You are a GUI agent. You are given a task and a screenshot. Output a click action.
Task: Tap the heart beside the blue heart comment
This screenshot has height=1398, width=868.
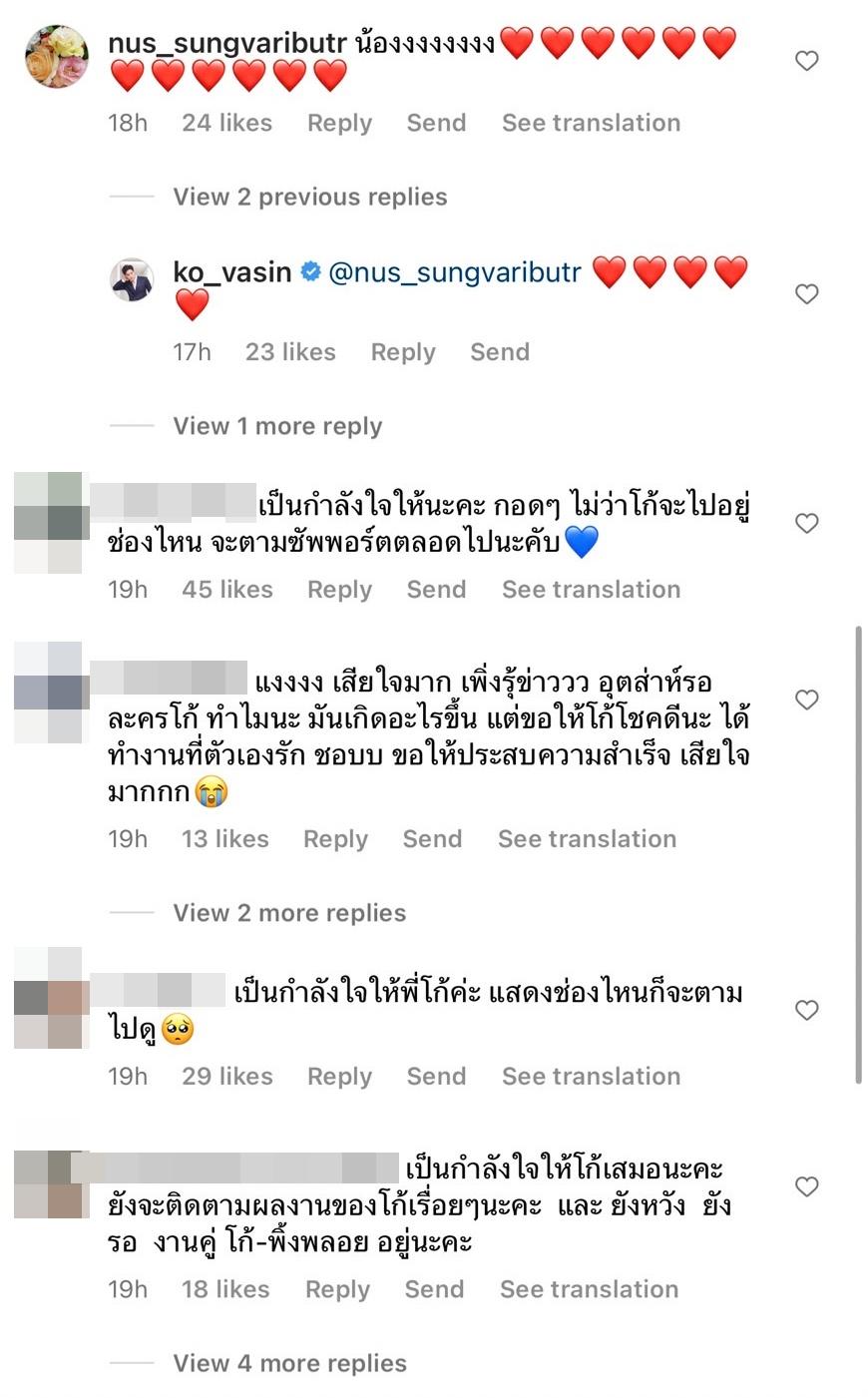[x=807, y=523]
